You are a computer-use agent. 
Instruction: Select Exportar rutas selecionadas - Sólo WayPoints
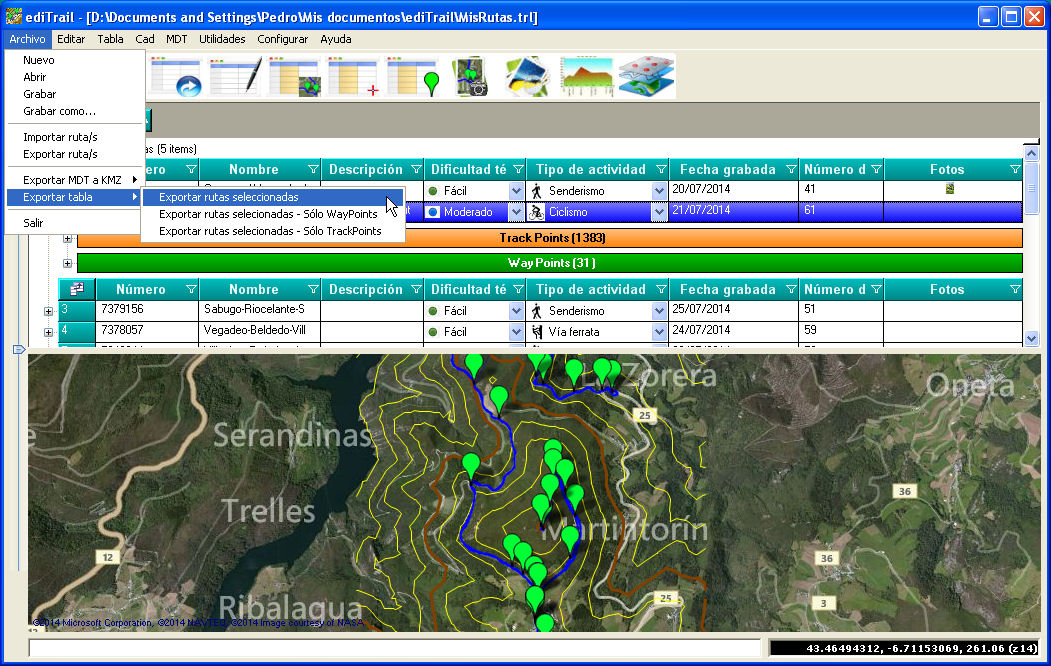coord(268,214)
